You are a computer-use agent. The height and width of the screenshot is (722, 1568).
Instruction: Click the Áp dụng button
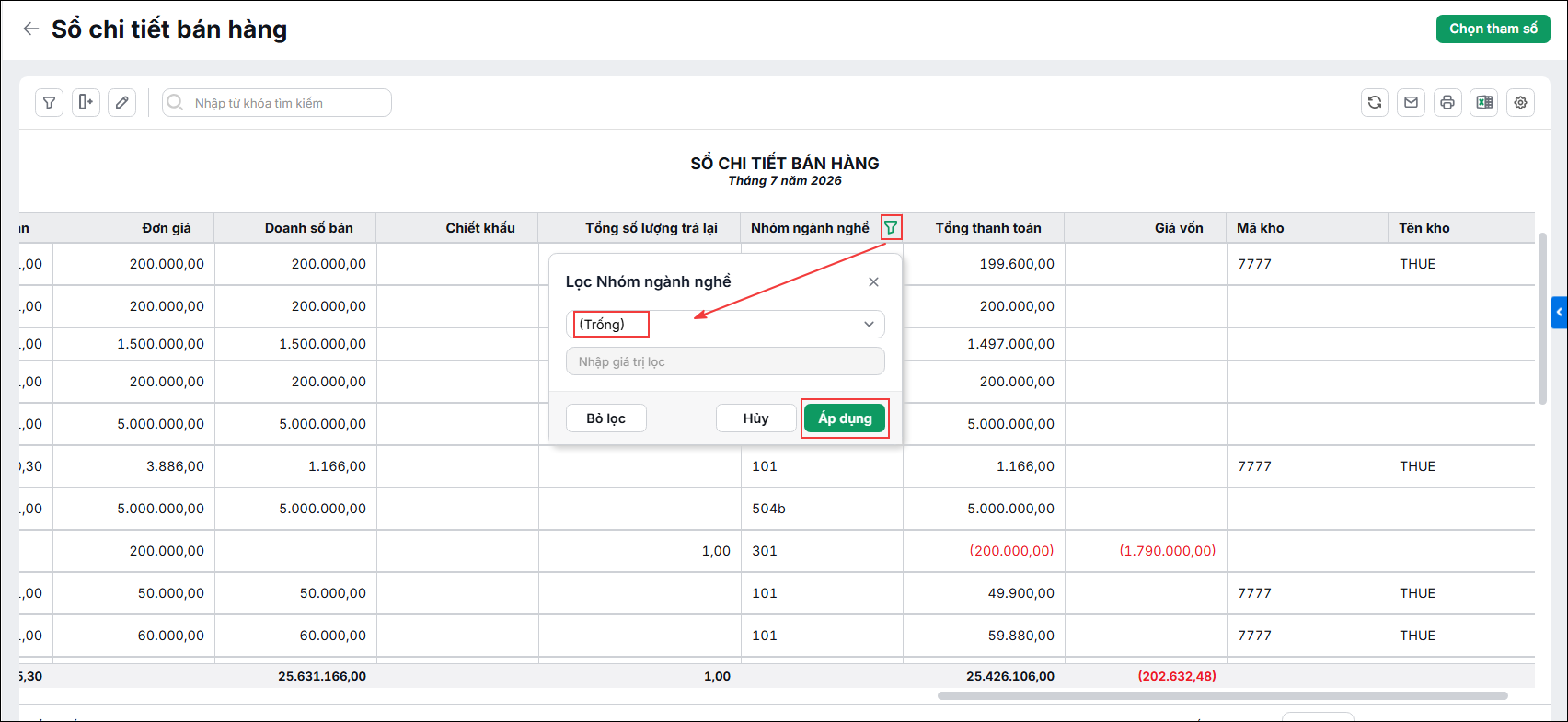tap(845, 418)
